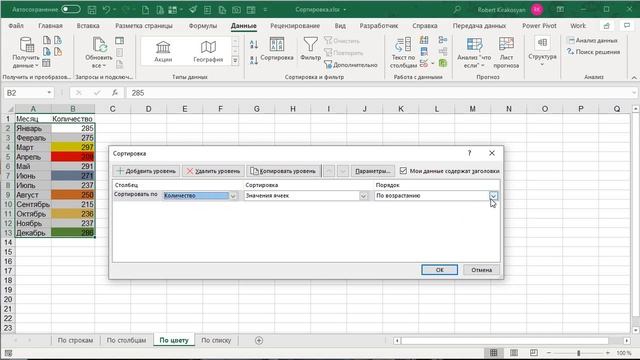Click the Save icon in title bar
Image resolution: width=640 pixels, height=360 pixels.
tap(92, 9)
